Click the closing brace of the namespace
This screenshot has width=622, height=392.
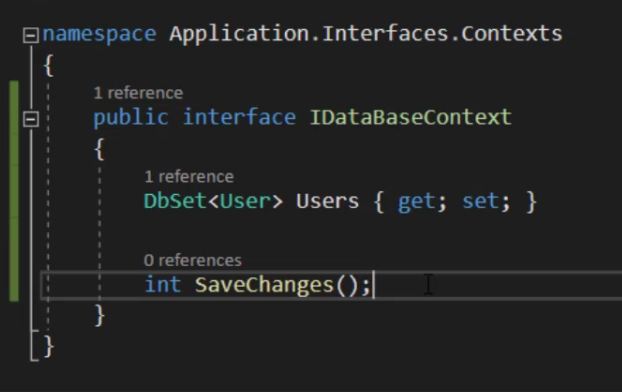pyautogui.click(x=48, y=347)
